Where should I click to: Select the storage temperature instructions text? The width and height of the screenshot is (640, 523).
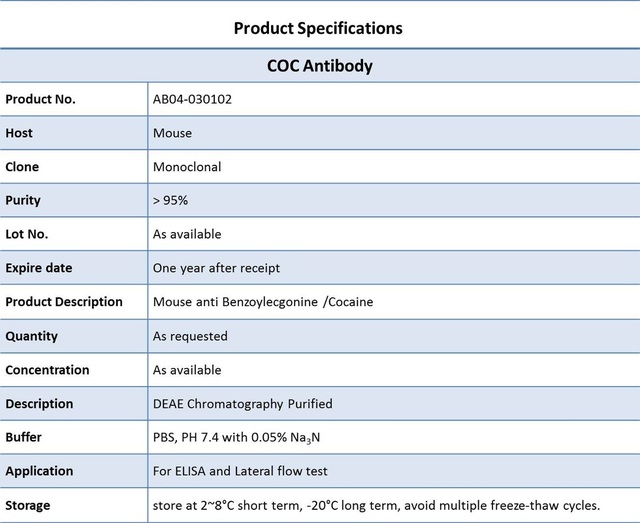(376, 505)
